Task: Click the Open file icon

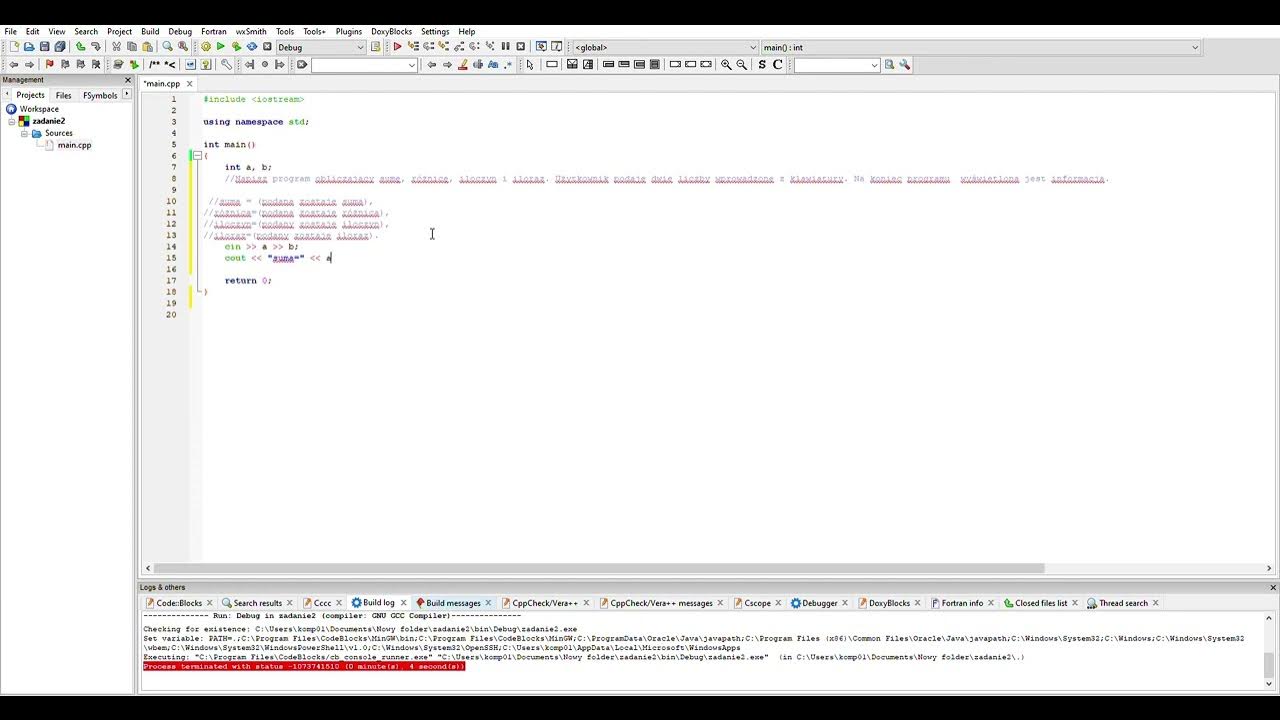Action: pos(29,47)
